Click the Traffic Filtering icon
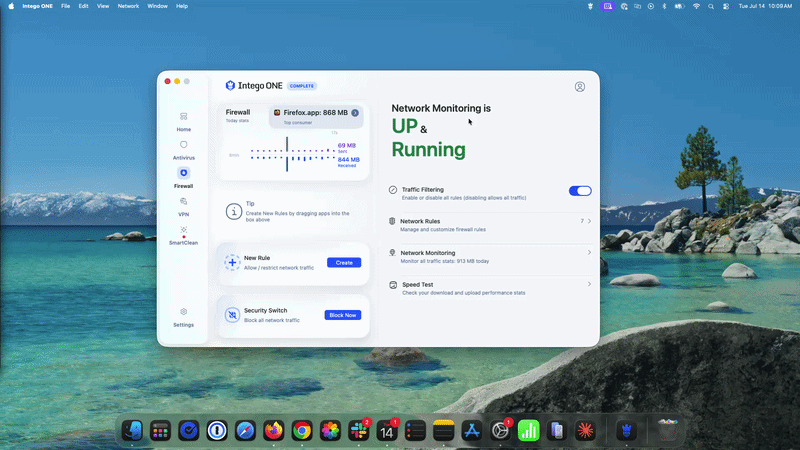The image size is (800, 450). click(393, 190)
